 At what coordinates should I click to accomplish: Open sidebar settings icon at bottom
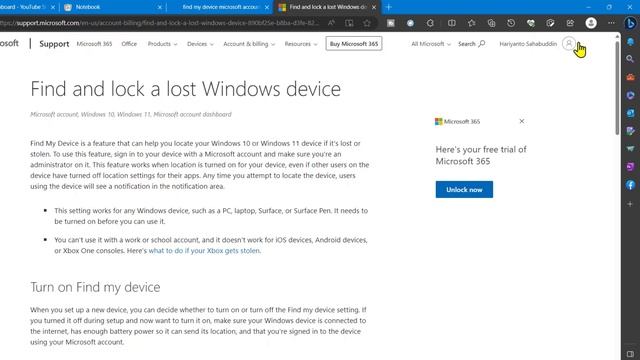click(x=630, y=353)
